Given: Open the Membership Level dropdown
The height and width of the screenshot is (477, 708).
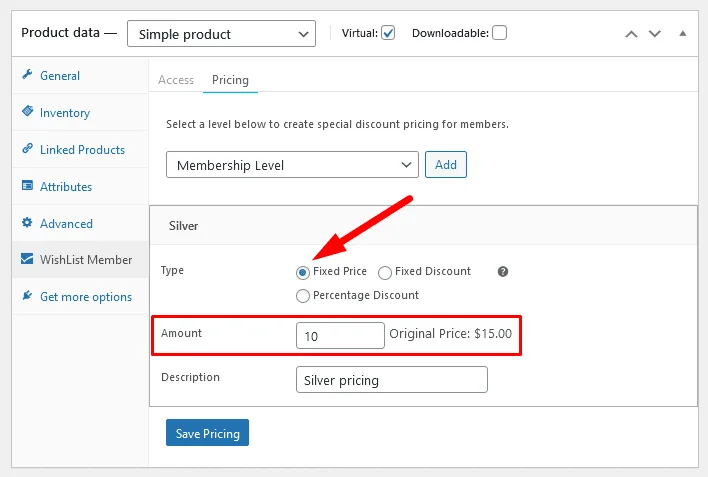Looking at the screenshot, I should point(292,165).
